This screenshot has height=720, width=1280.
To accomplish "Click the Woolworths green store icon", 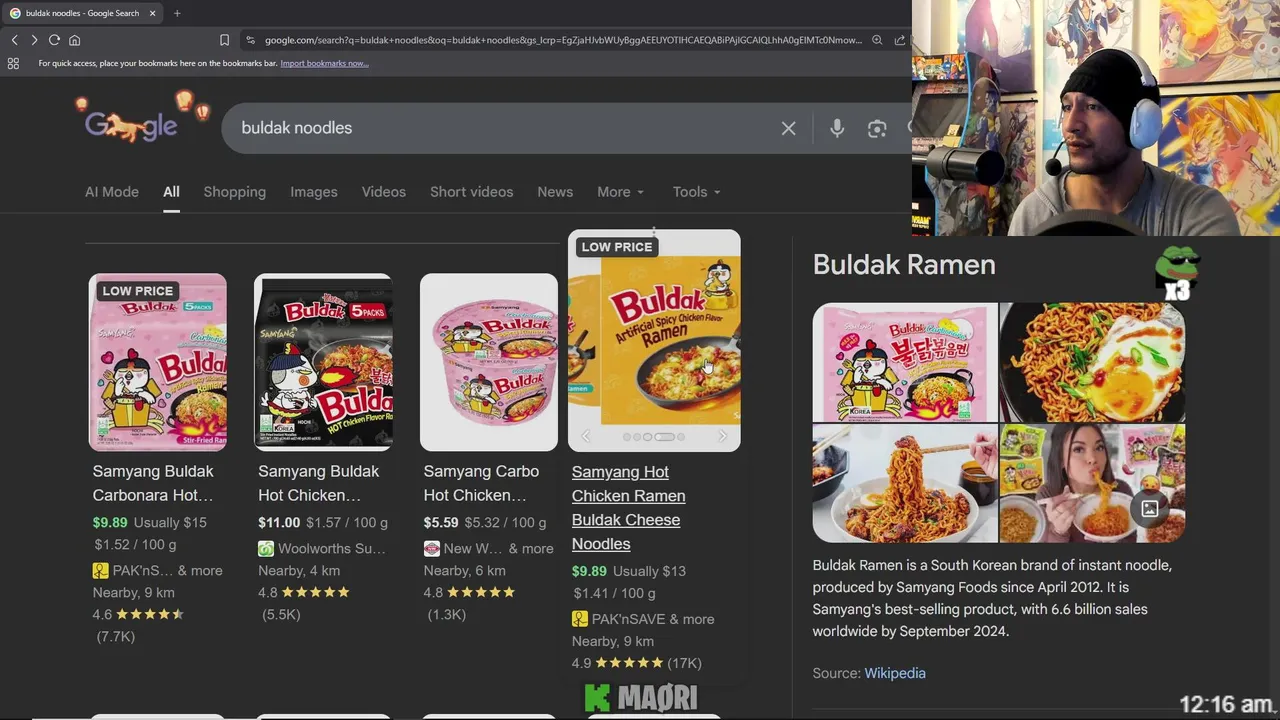I will (266, 549).
